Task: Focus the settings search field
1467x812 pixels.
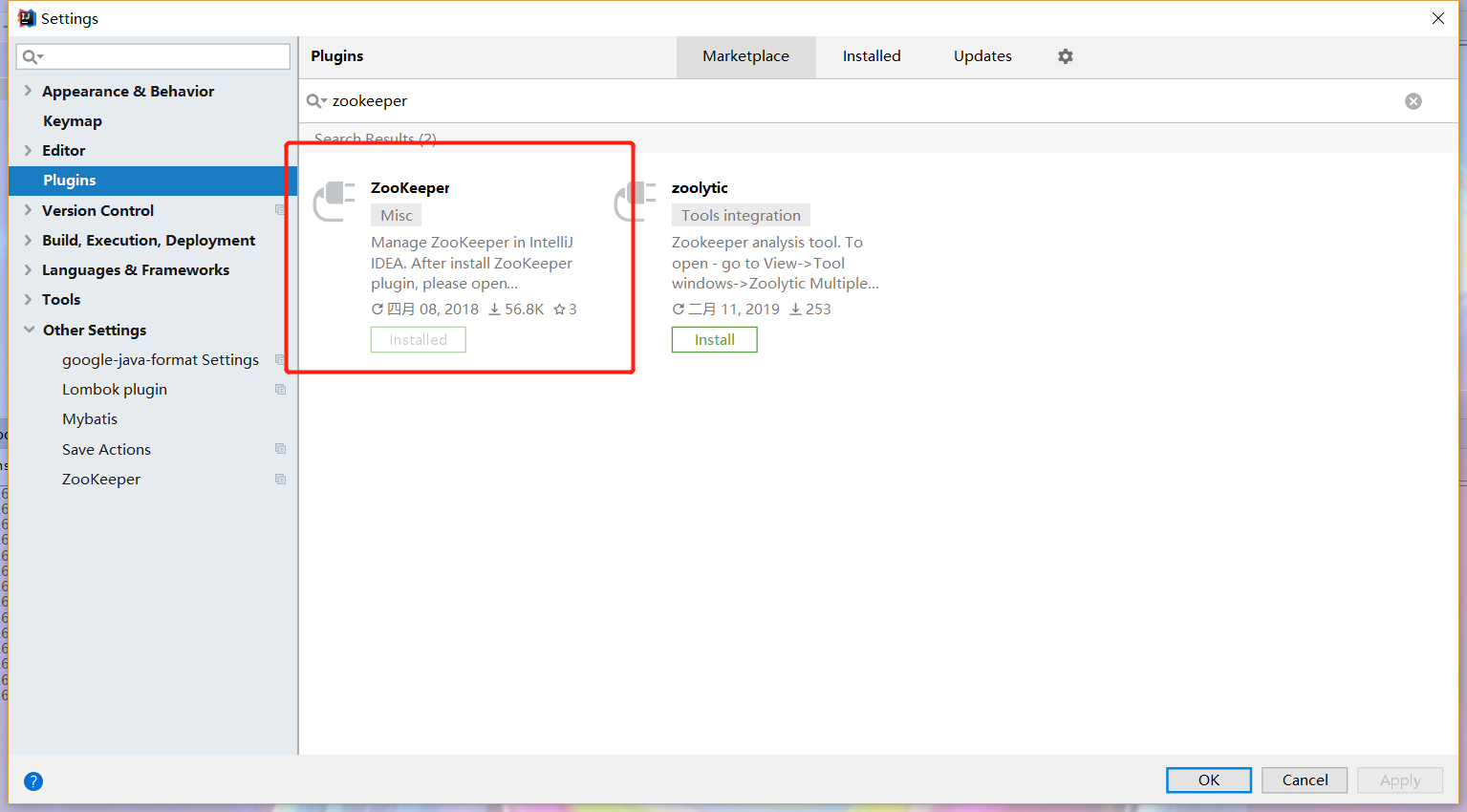Action: 153,56
